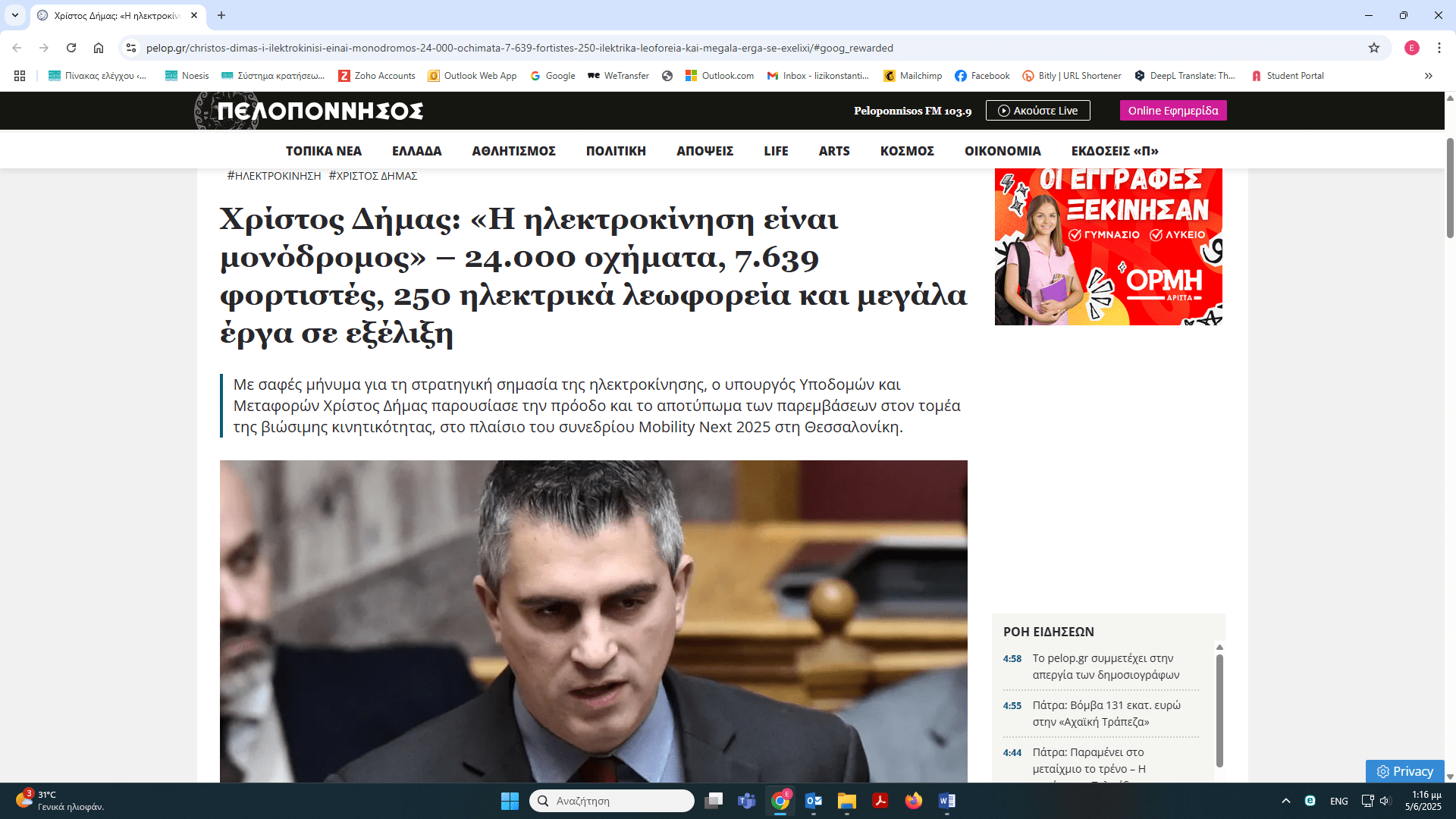Click the Firefox taskbar icon

coord(913,801)
